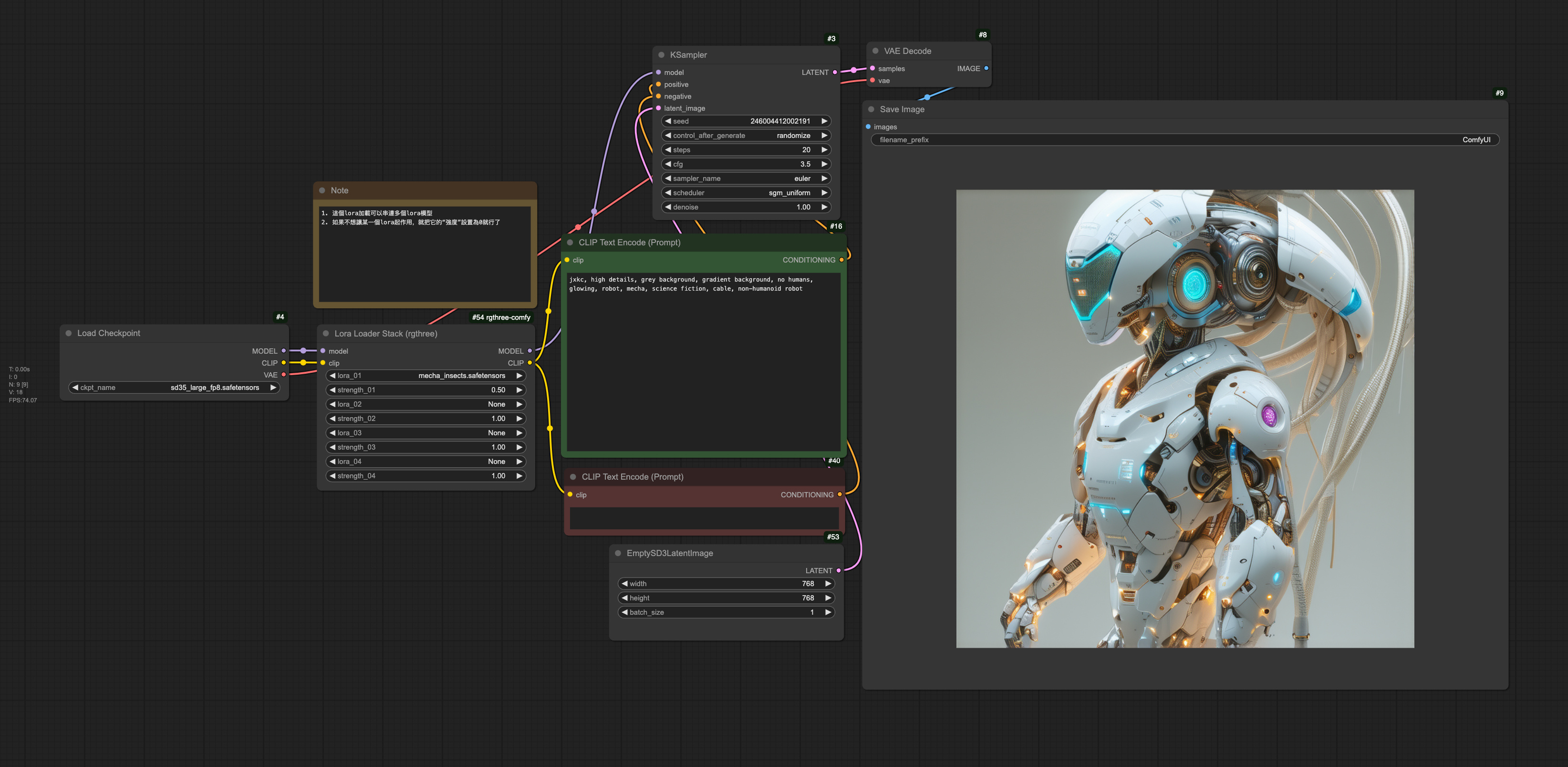Adjust the strength_01 value widget

pyautogui.click(x=426, y=389)
